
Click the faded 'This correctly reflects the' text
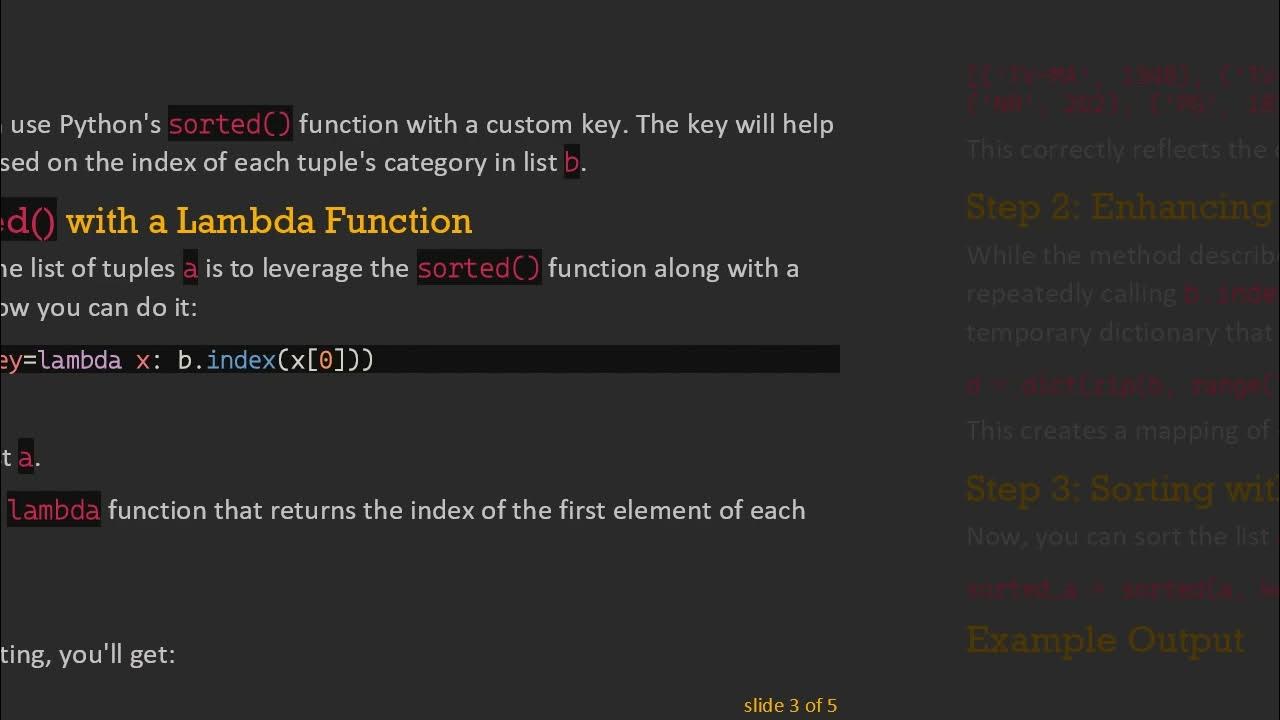click(x=1116, y=150)
